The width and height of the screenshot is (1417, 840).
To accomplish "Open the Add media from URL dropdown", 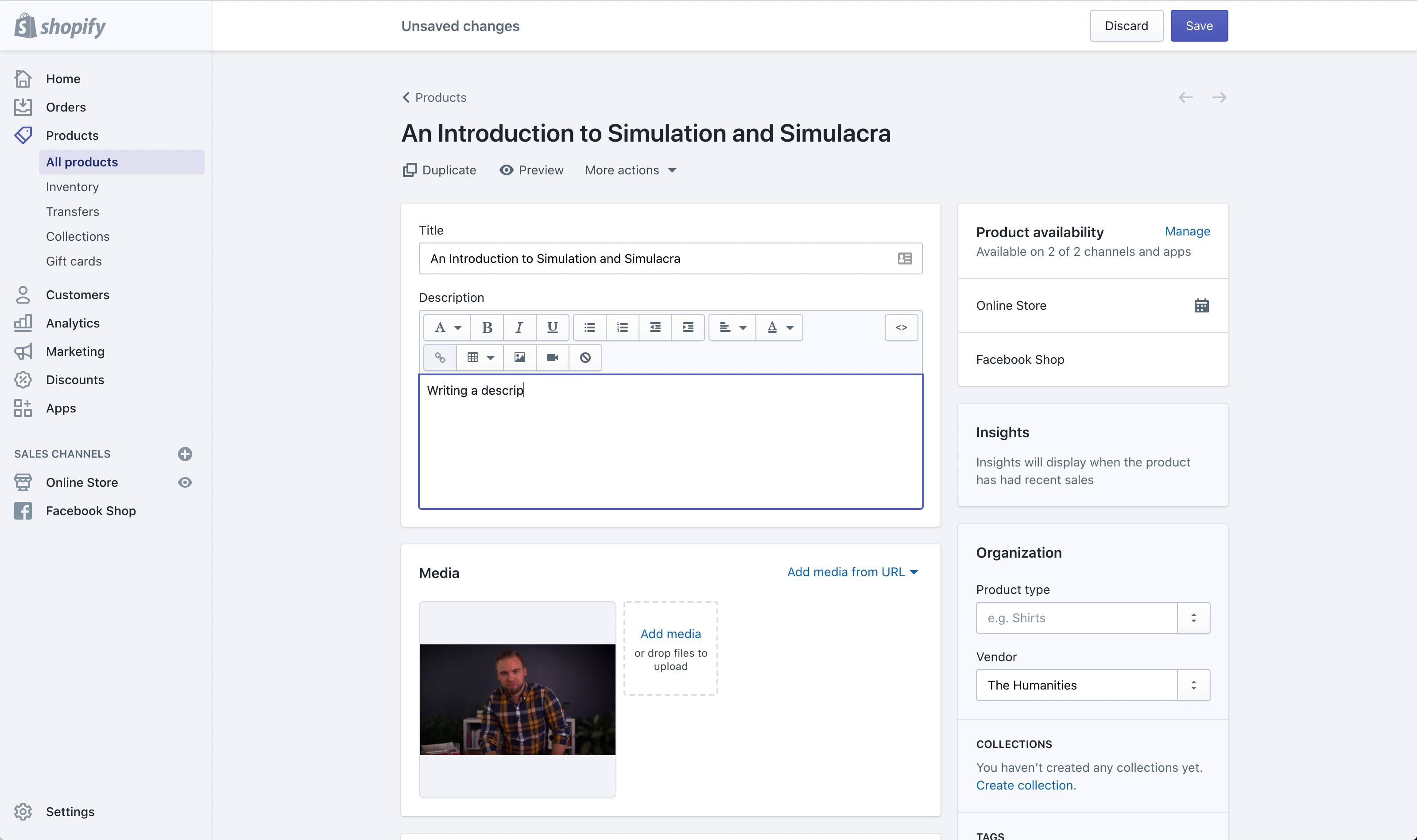I will click(x=852, y=572).
